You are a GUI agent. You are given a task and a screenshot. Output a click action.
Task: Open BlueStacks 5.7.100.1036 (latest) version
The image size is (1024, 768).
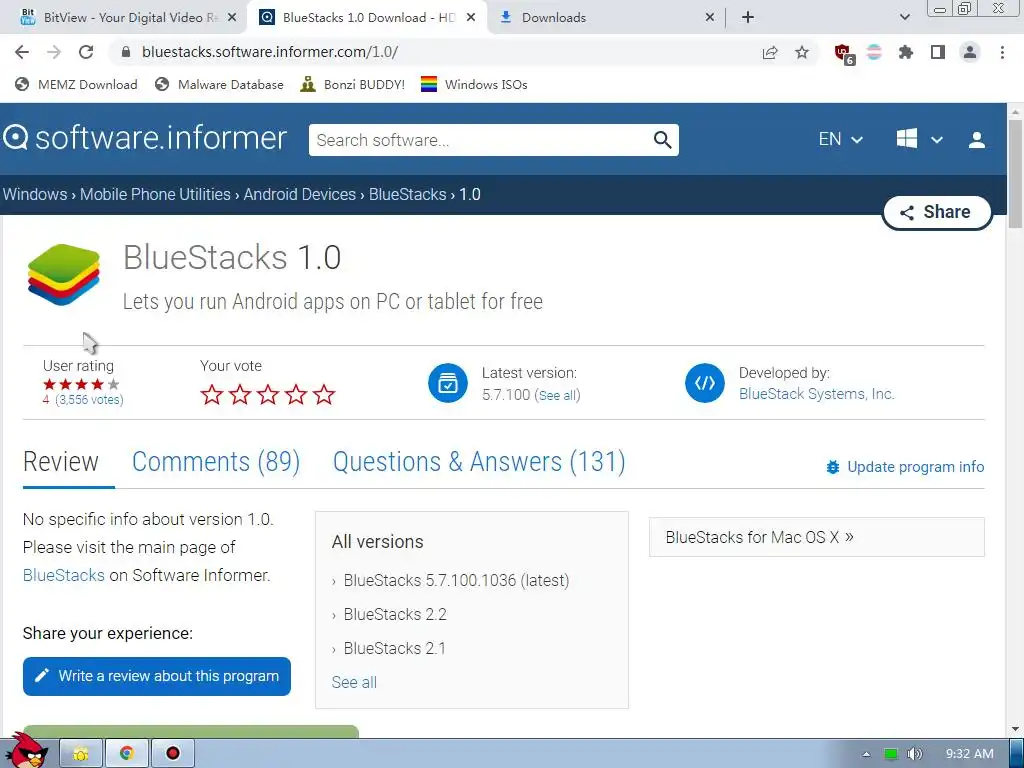(x=456, y=580)
